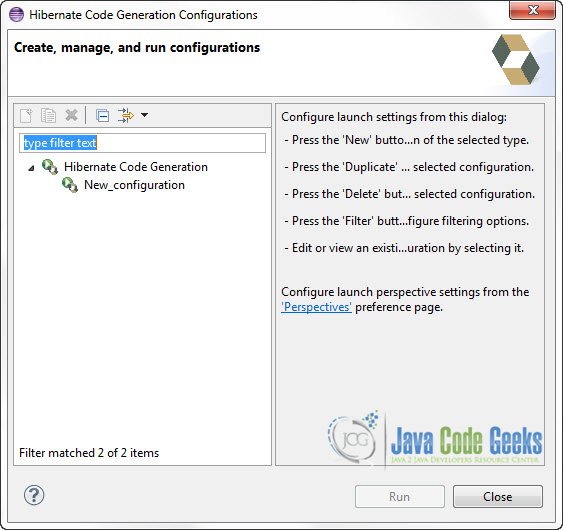Collapse all configurations with toolbar icon
The width and height of the screenshot is (563, 530).
[x=103, y=116]
